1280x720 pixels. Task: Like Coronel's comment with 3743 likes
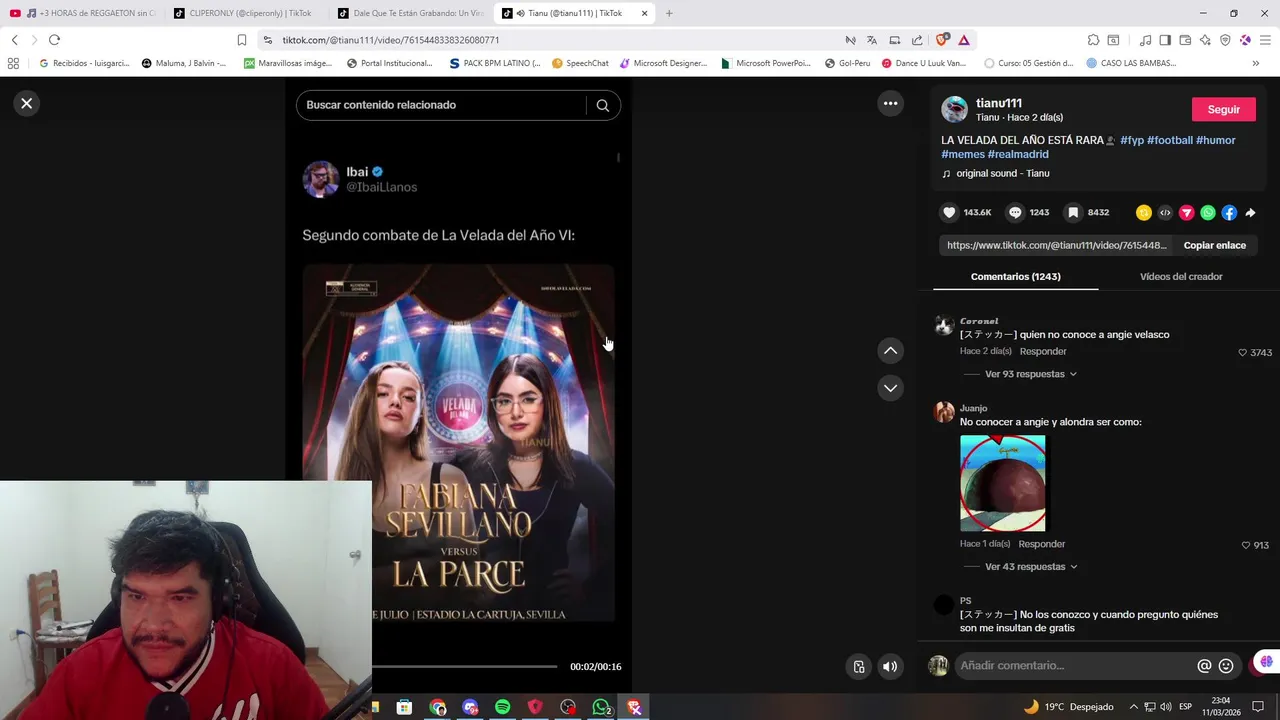[1243, 352]
